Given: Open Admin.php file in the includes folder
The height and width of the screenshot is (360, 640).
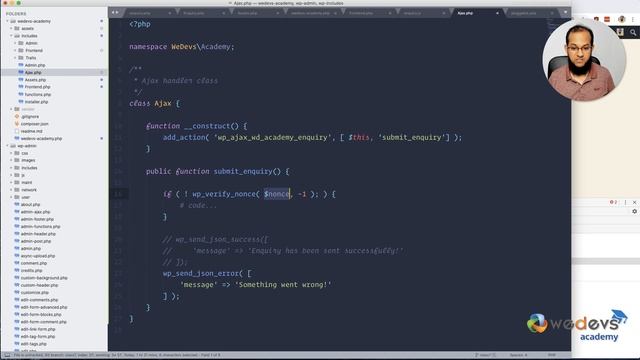Looking at the screenshot, I should pyautogui.click(x=35, y=65).
